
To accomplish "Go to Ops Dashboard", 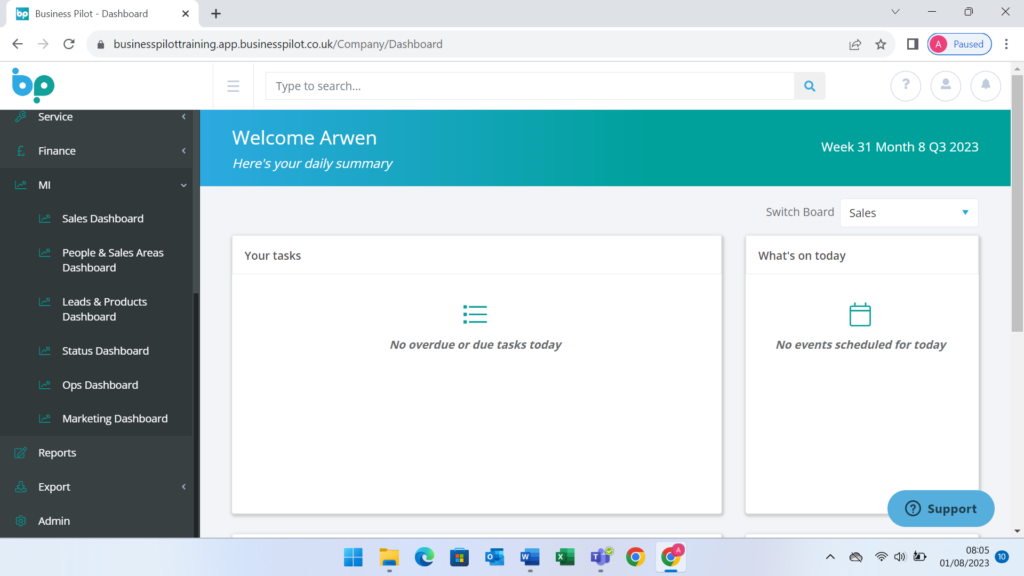I will click(x=100, y=385).
